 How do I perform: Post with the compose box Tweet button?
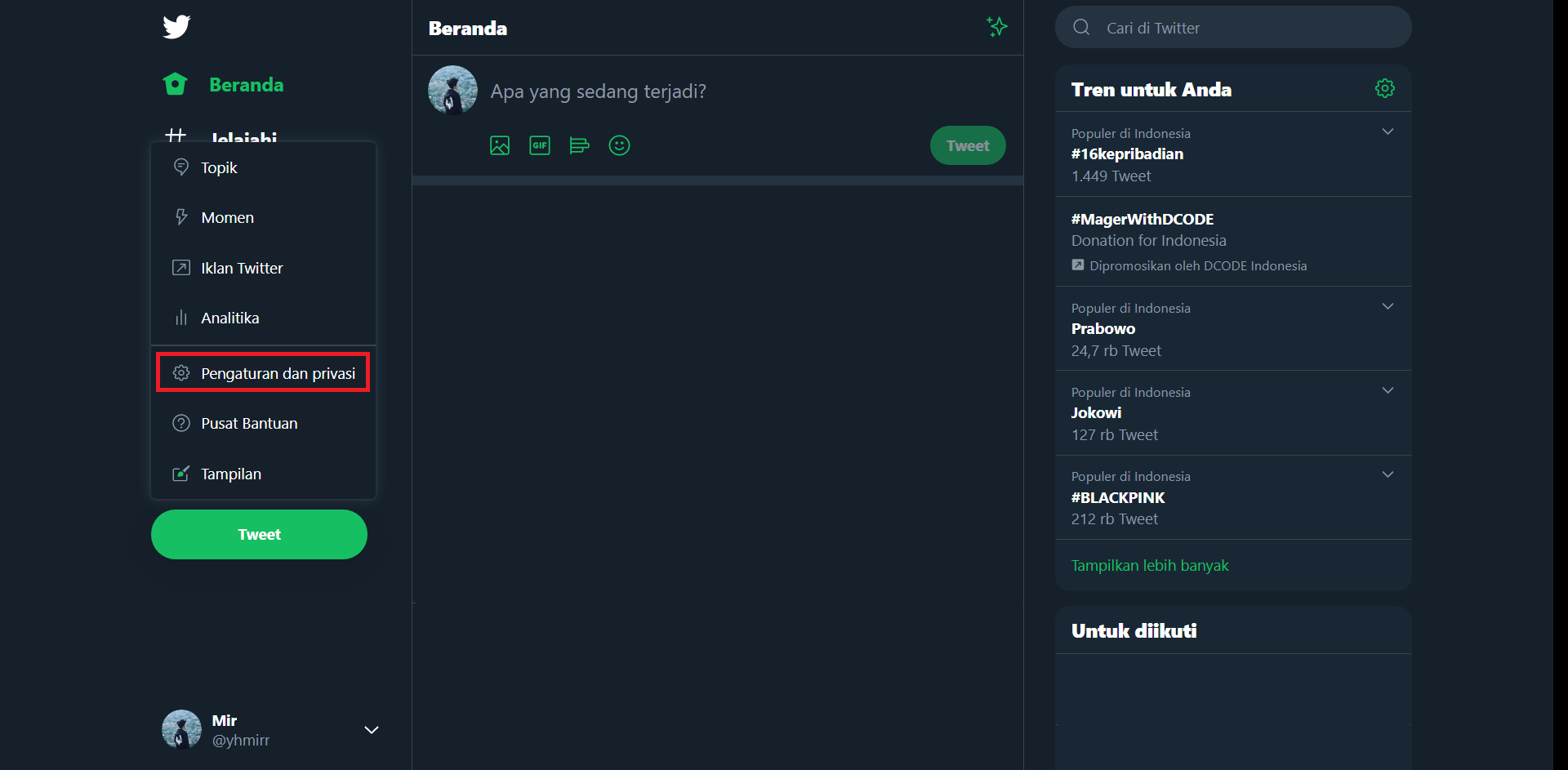[x=968, y=145]
